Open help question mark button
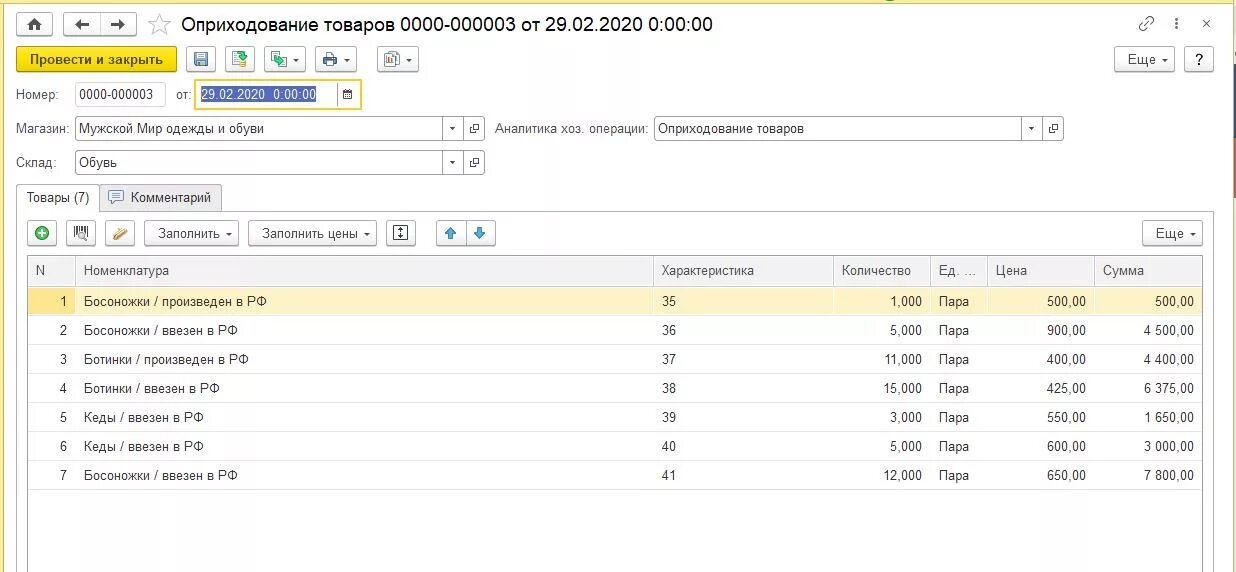The width and height of the screenshot is (1236, 572). 1199,60
